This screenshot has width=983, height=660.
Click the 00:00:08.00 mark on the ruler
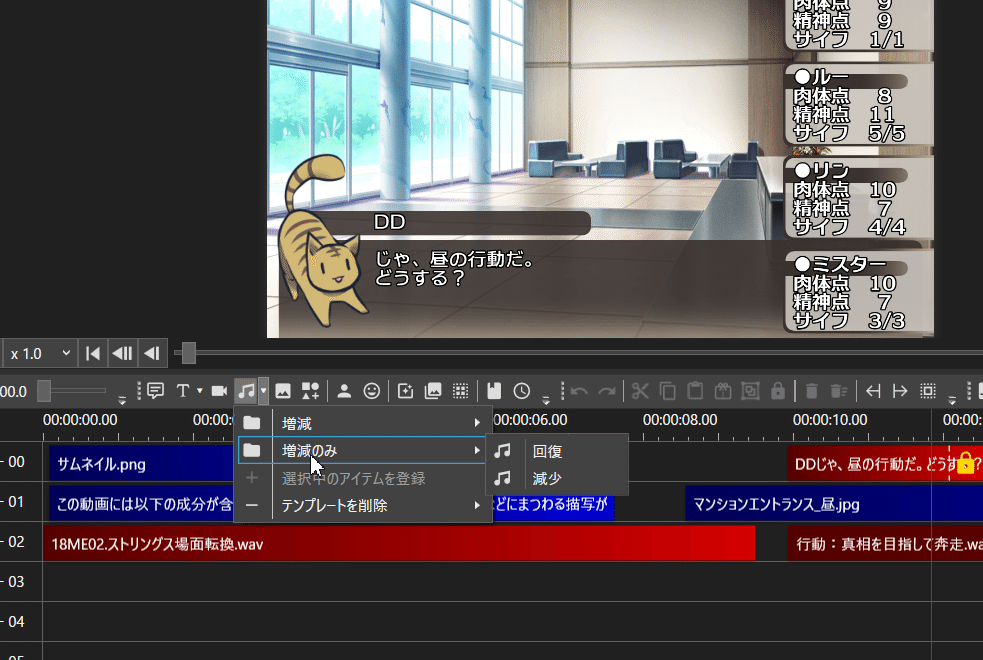pos(680,420)
